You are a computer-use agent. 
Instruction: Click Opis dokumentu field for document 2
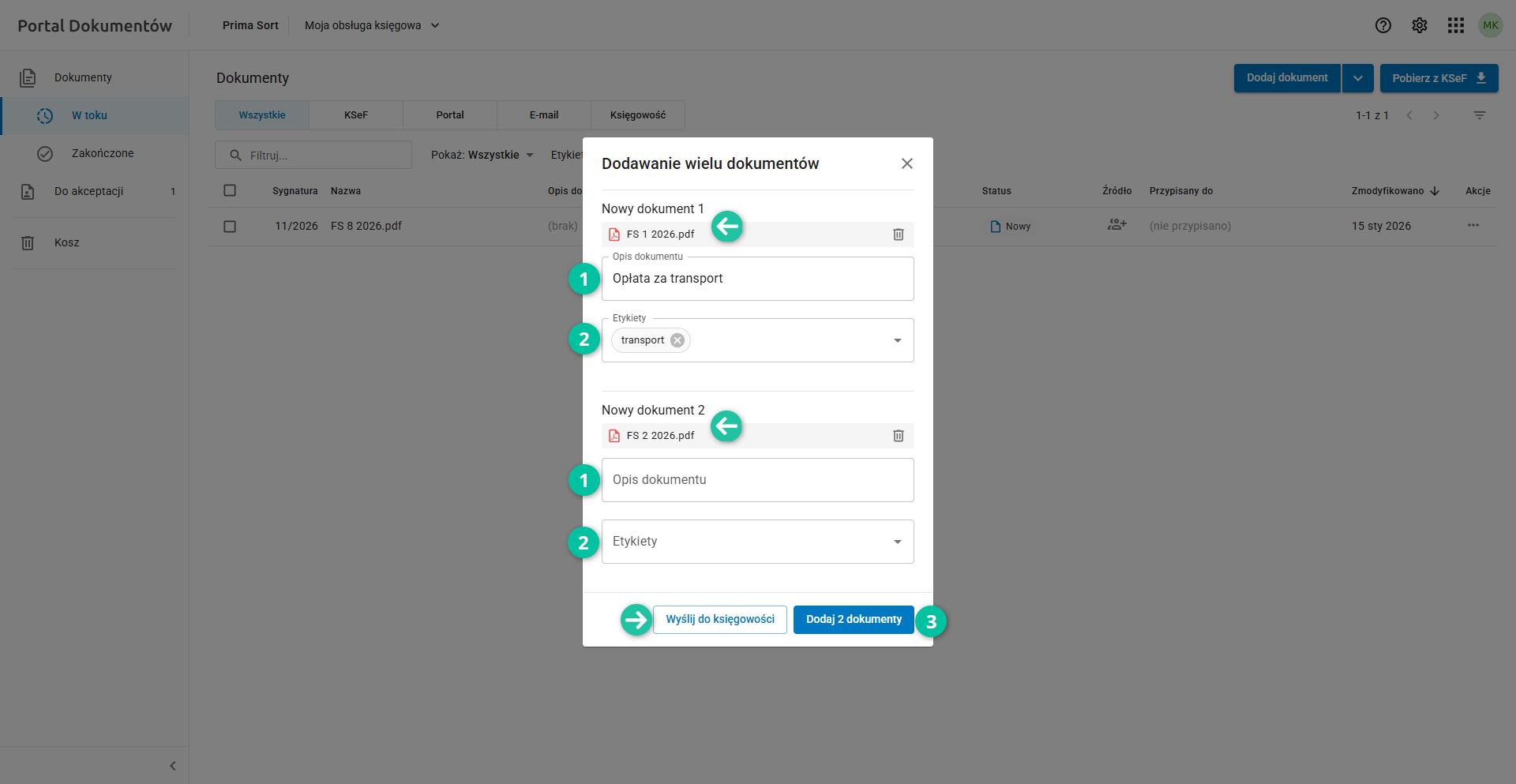pos(757,480)
